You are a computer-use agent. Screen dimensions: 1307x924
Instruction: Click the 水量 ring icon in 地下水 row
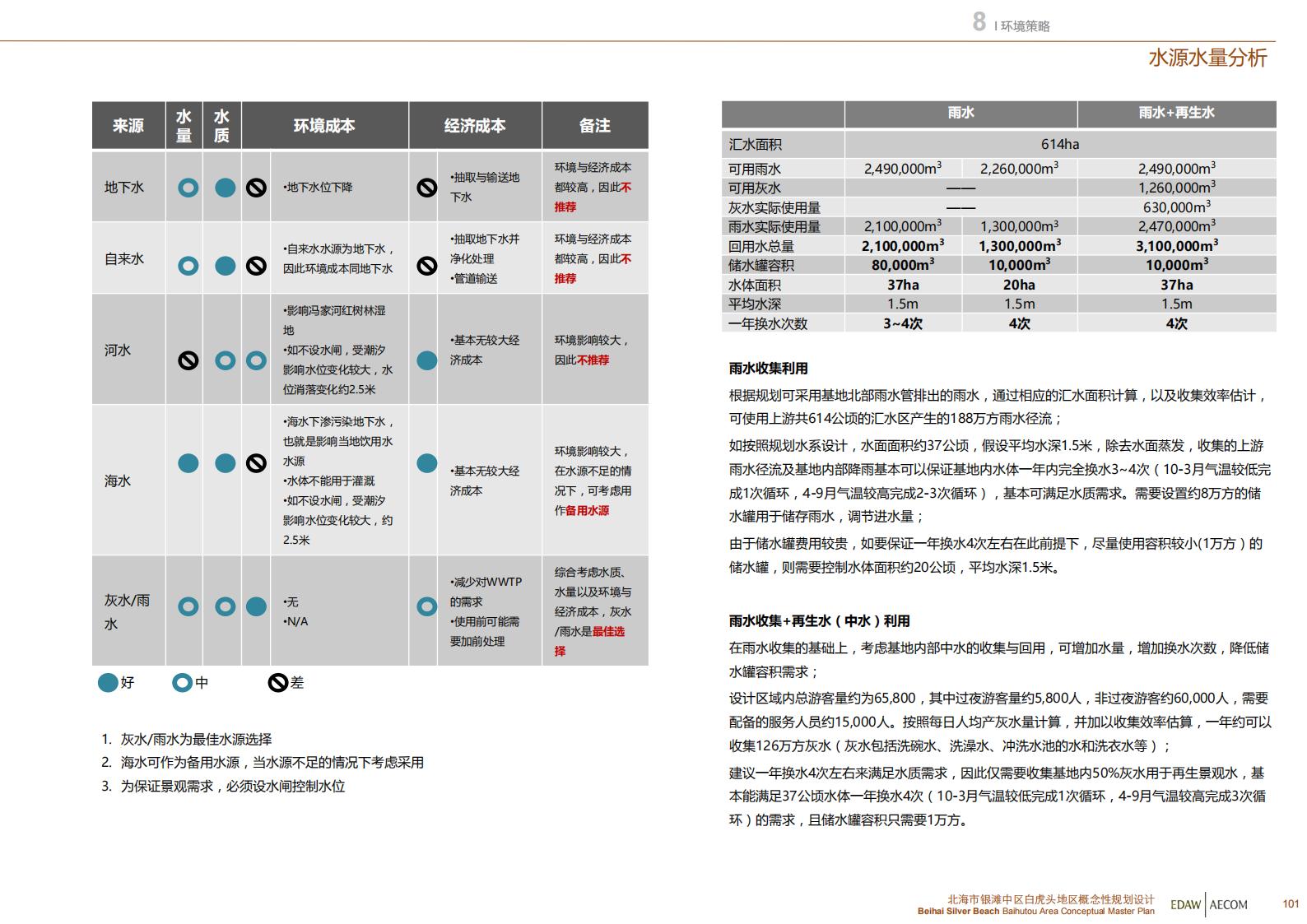point(188,188)
